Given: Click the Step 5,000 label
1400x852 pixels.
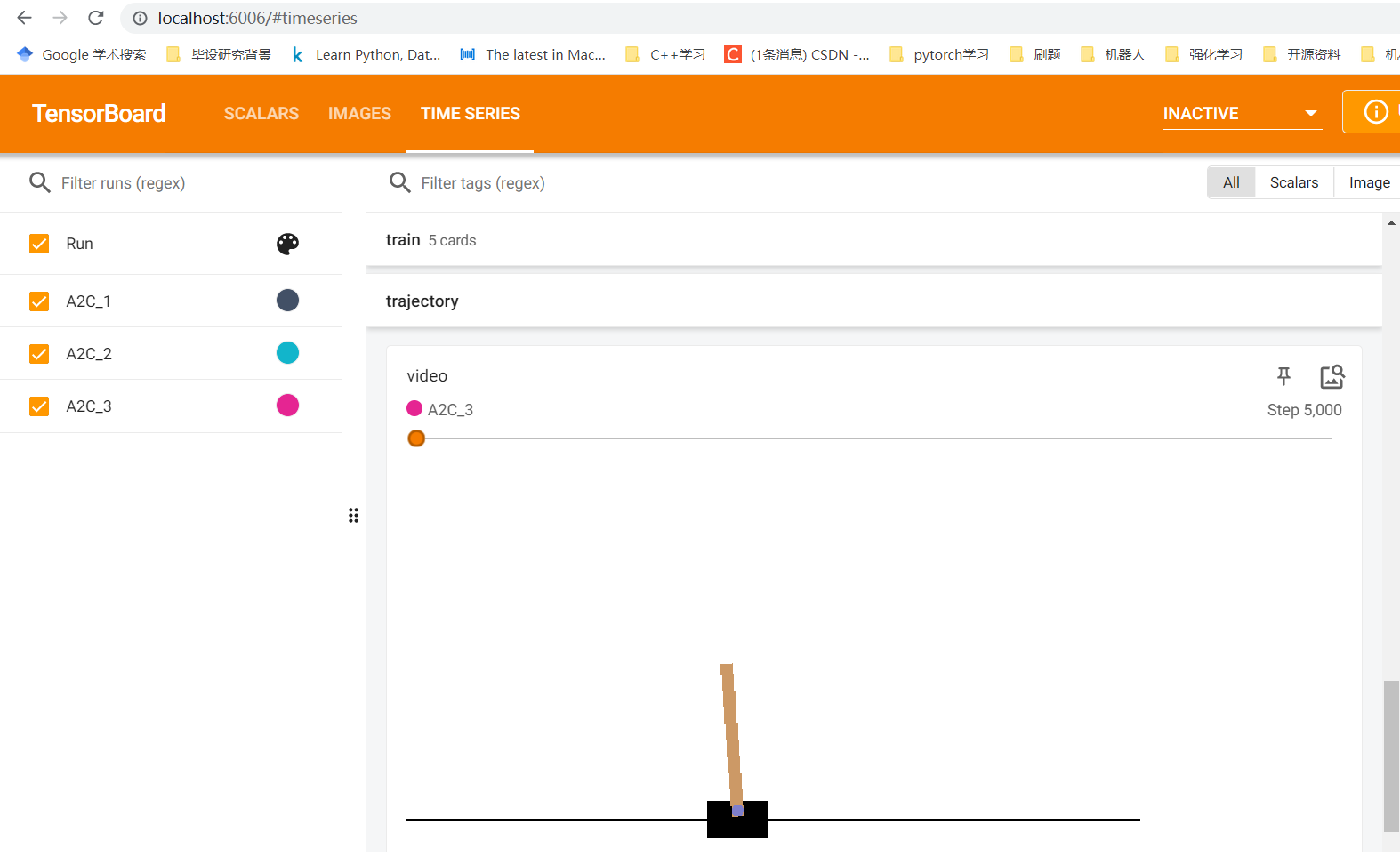Looking at the screenshot, I should tap(1304, 410).
